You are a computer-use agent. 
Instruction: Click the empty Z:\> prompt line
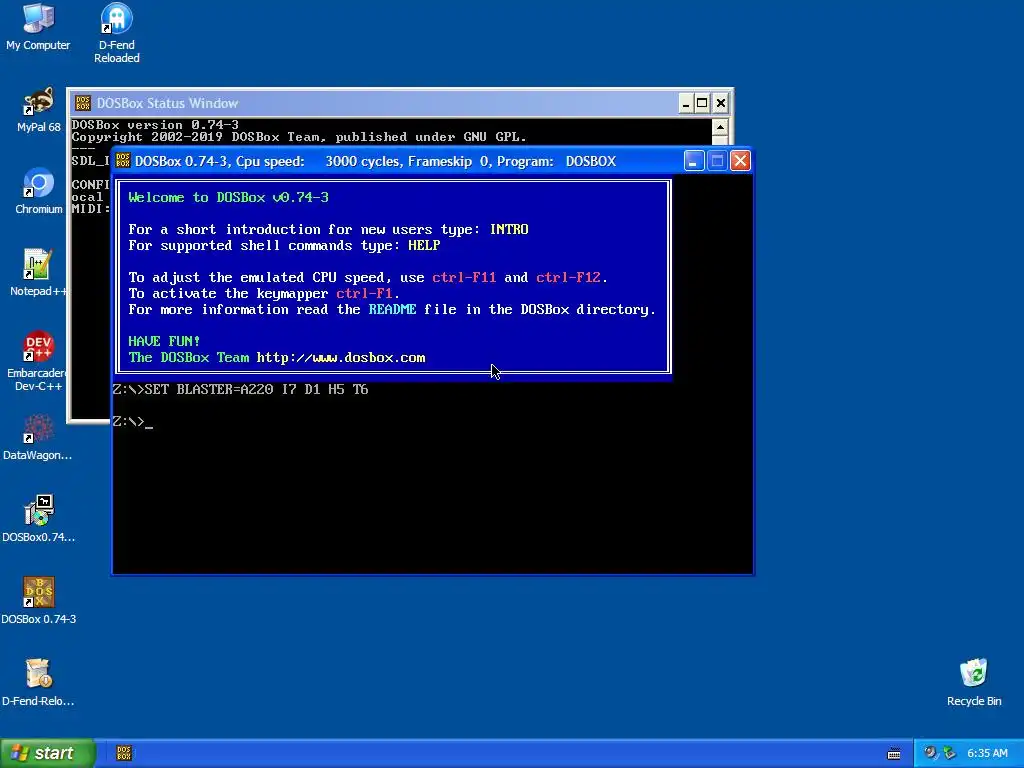point(133,422)
